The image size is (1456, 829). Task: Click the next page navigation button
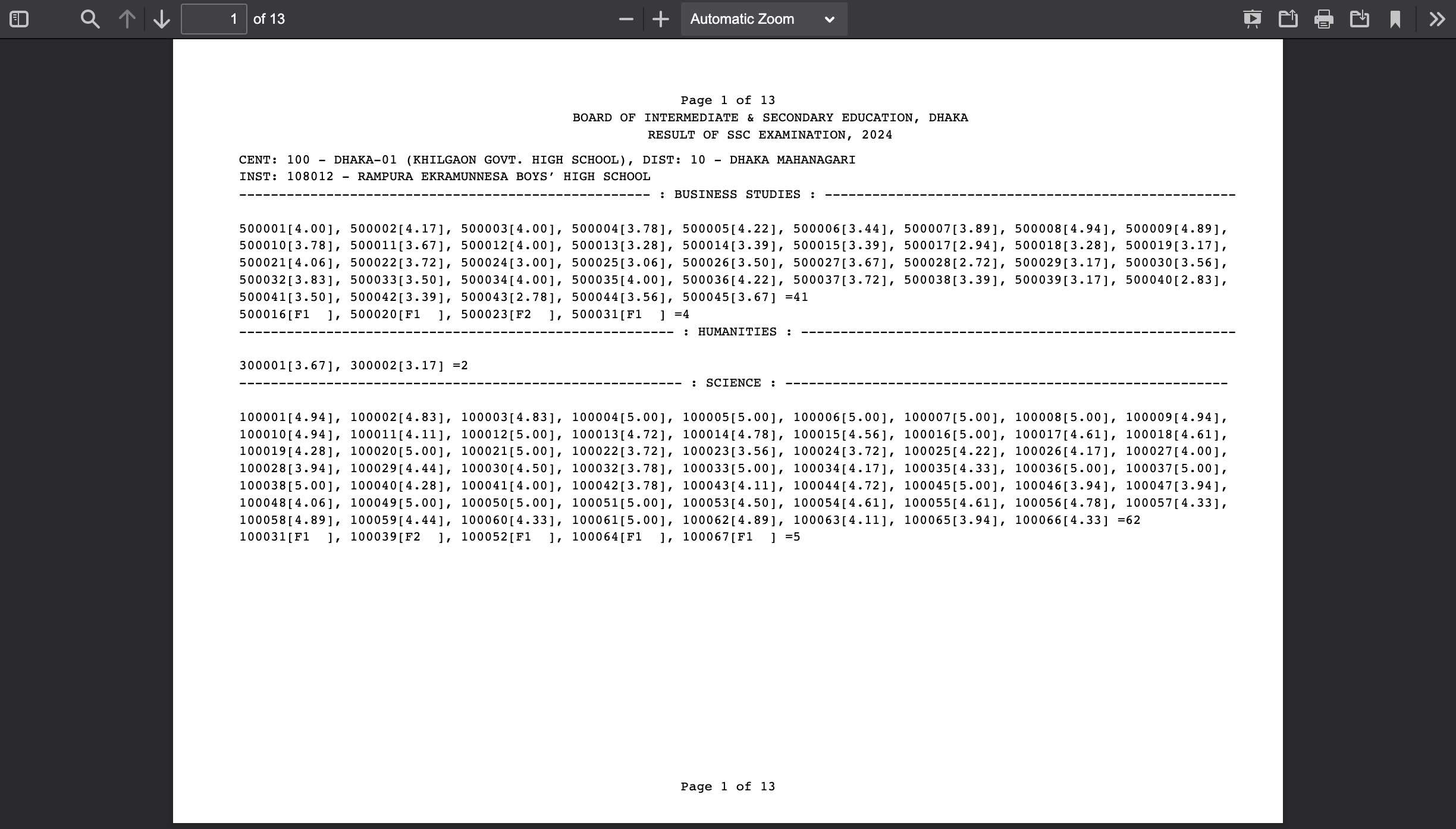pyautogui.click(x=162, y=19)
